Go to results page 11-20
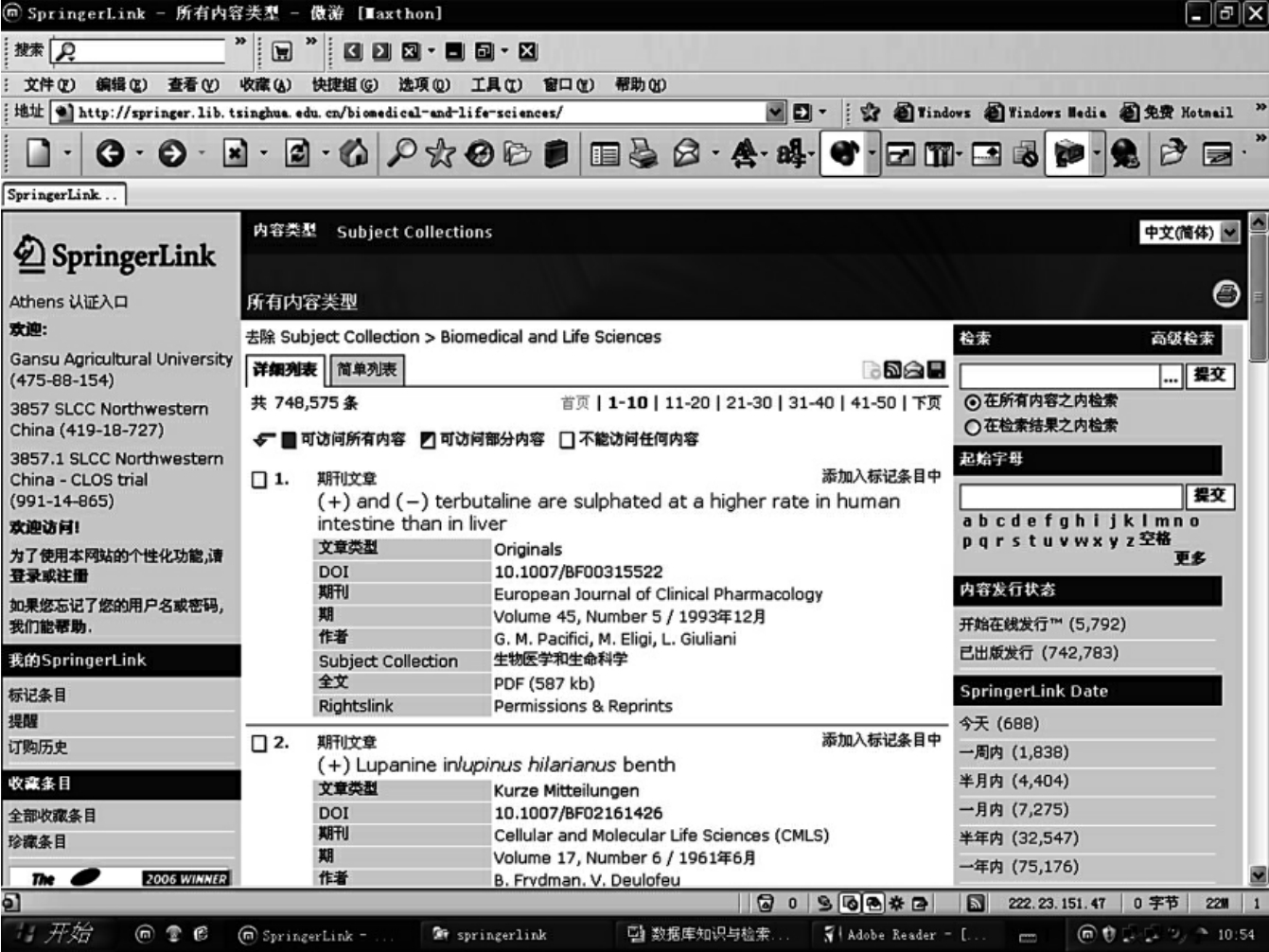This screenshot has height=952, width=1269. (x=687, y=403)
